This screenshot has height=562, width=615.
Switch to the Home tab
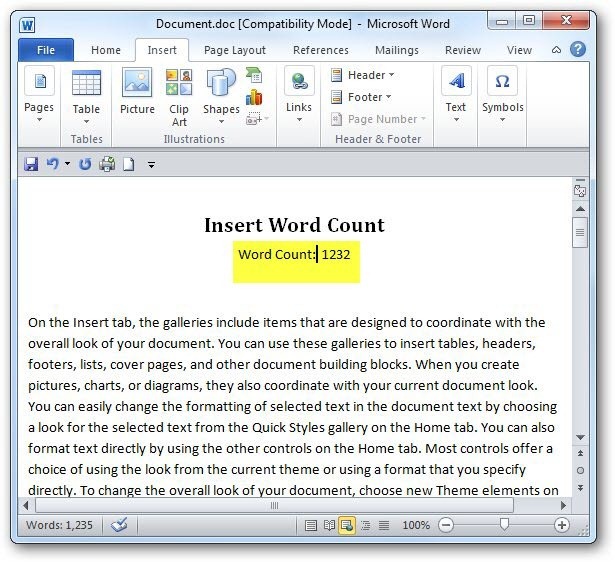coord(106,50)
